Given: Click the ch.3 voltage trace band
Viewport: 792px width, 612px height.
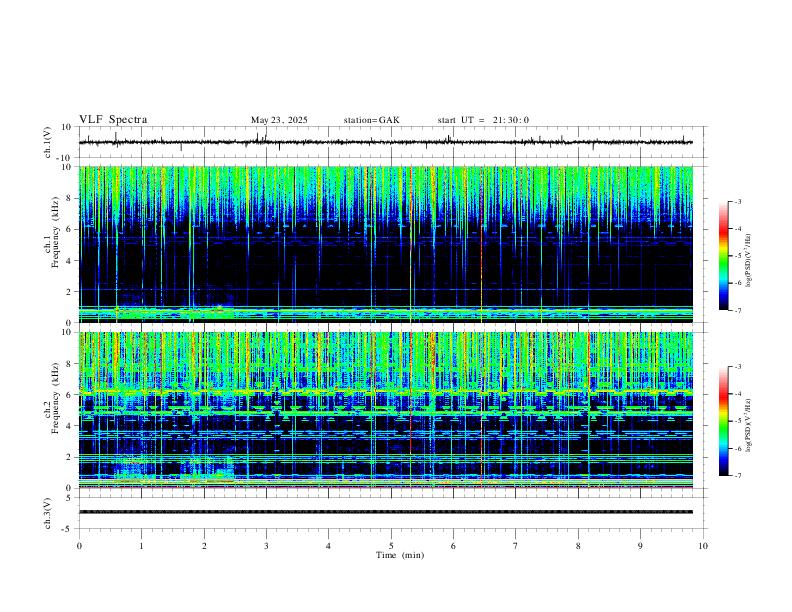Looking at the screenshot, I should pyautogui.click(x=385, y=512).
